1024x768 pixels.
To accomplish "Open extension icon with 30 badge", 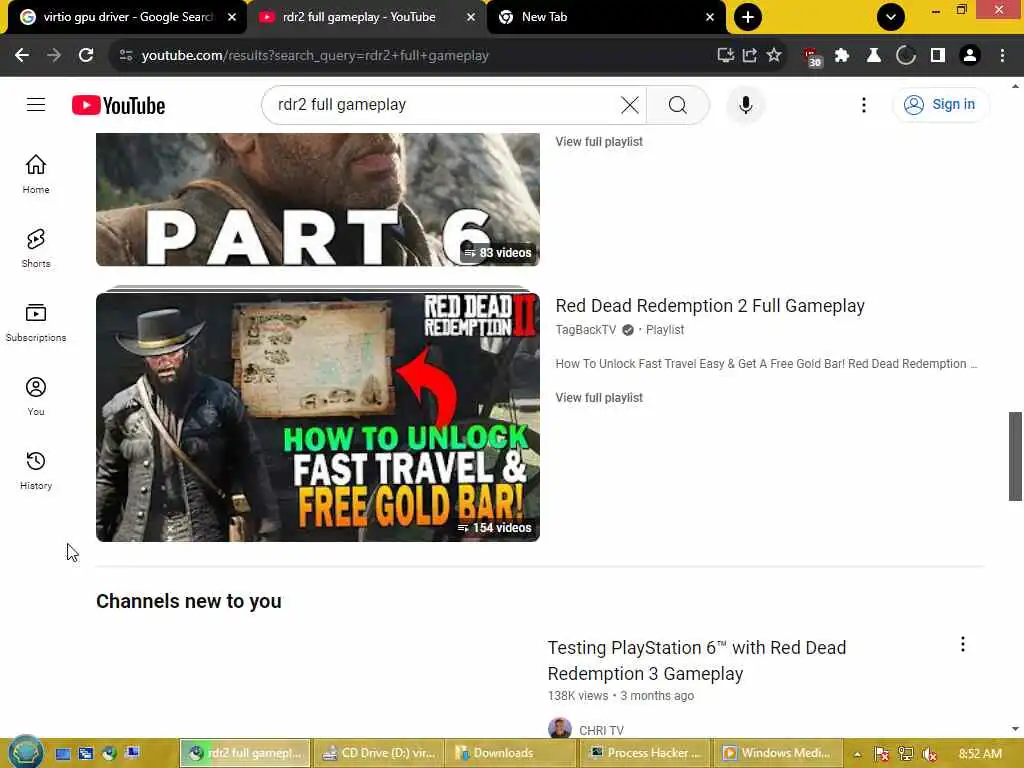I will click(812, 57).
